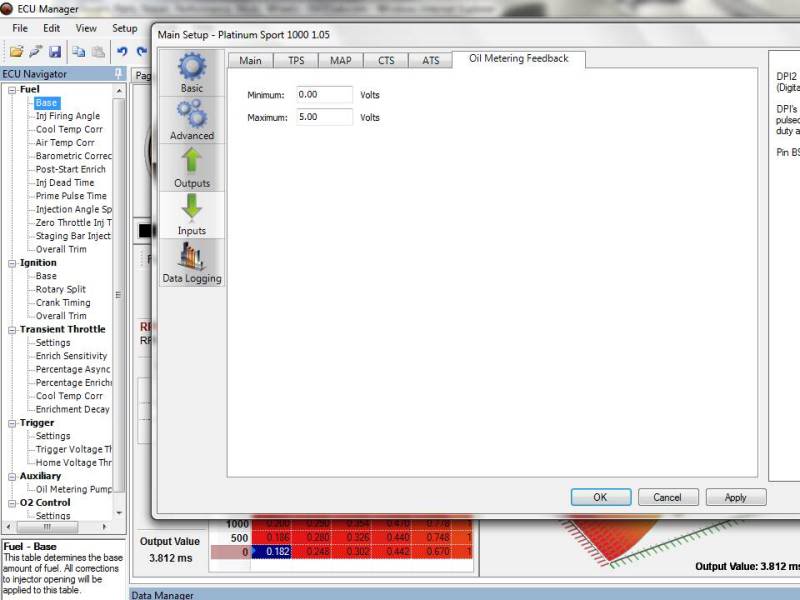
Task: Collapse the Auxiliary tree group
Action: (x=12, y=477)
